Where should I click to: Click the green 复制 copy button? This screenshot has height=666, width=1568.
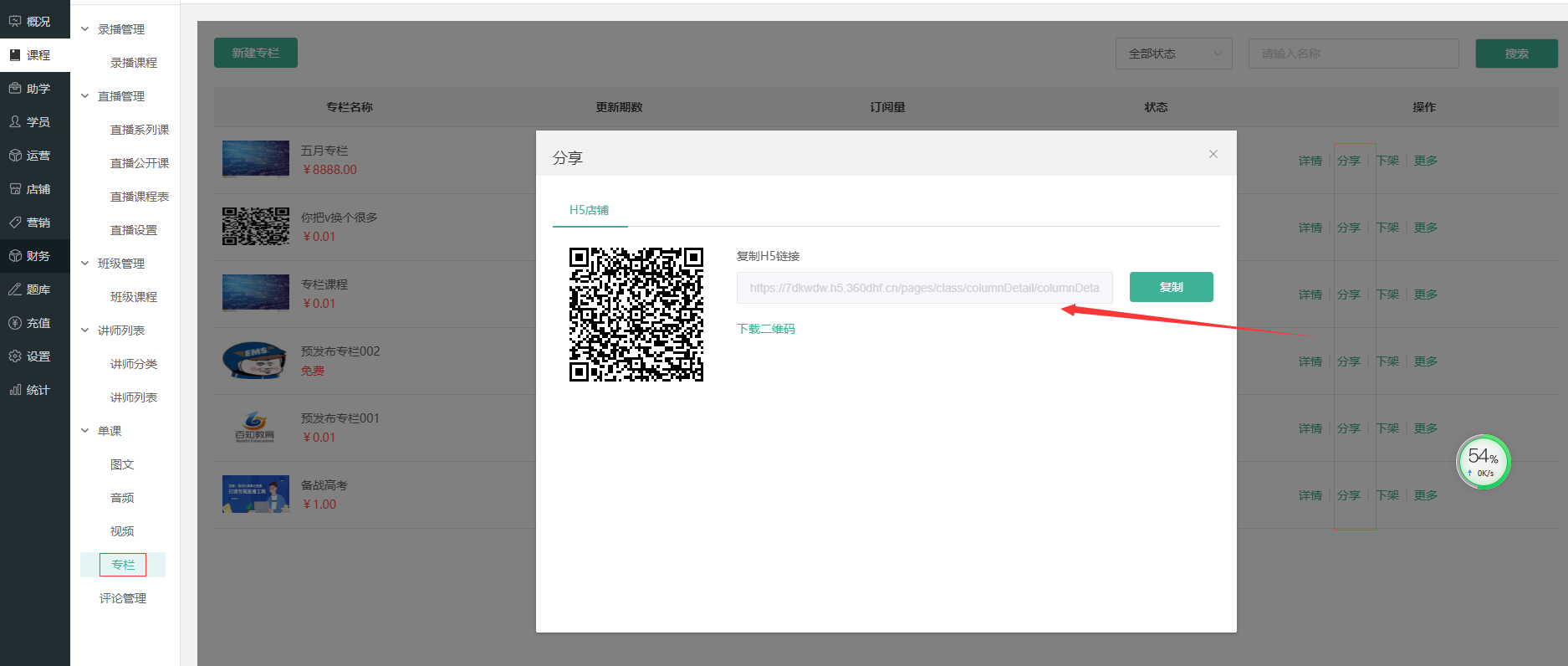tap(1171, 287)
